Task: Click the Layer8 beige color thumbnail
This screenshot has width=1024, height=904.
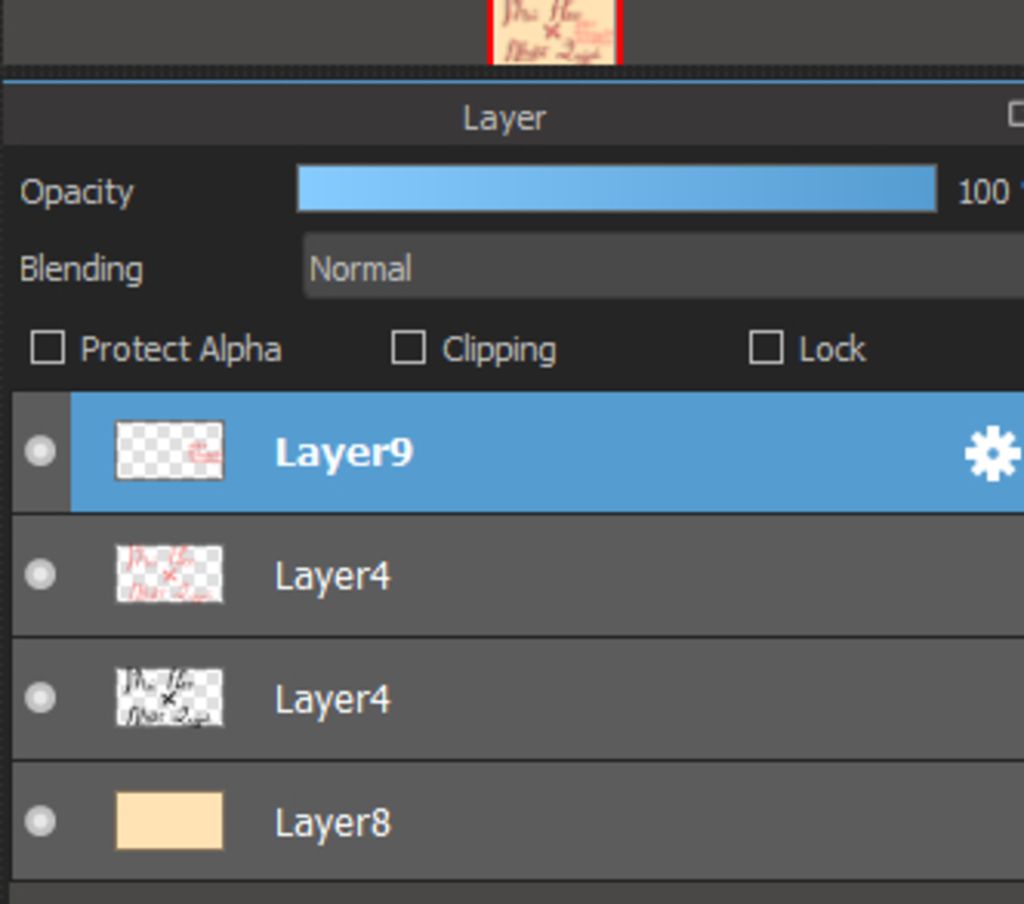Action: click(169, 820)
